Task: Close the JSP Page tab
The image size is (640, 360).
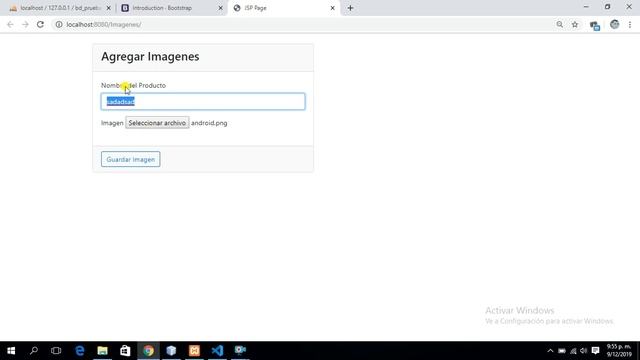Action: click(332, 8)
